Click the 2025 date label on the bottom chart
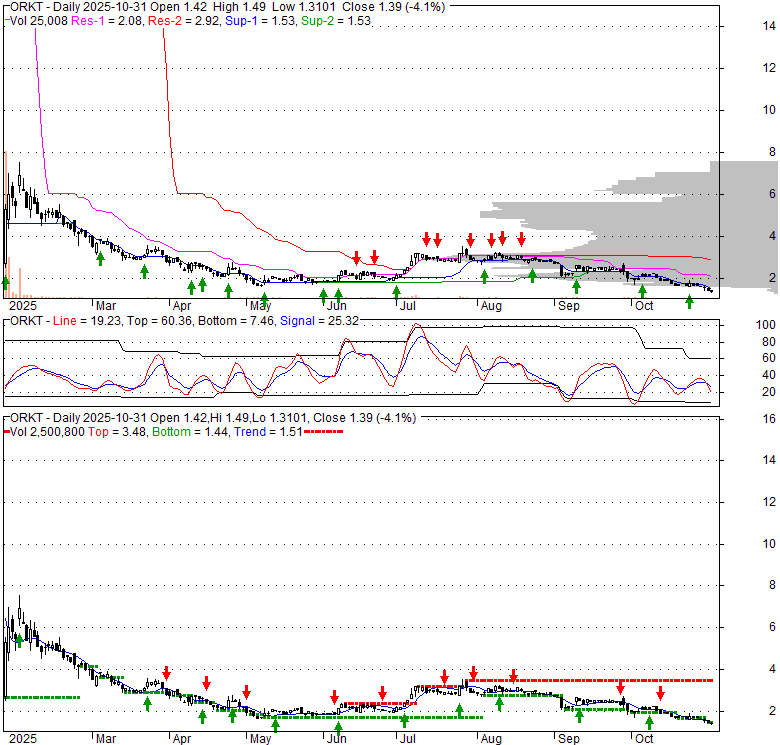 [23, 739]
